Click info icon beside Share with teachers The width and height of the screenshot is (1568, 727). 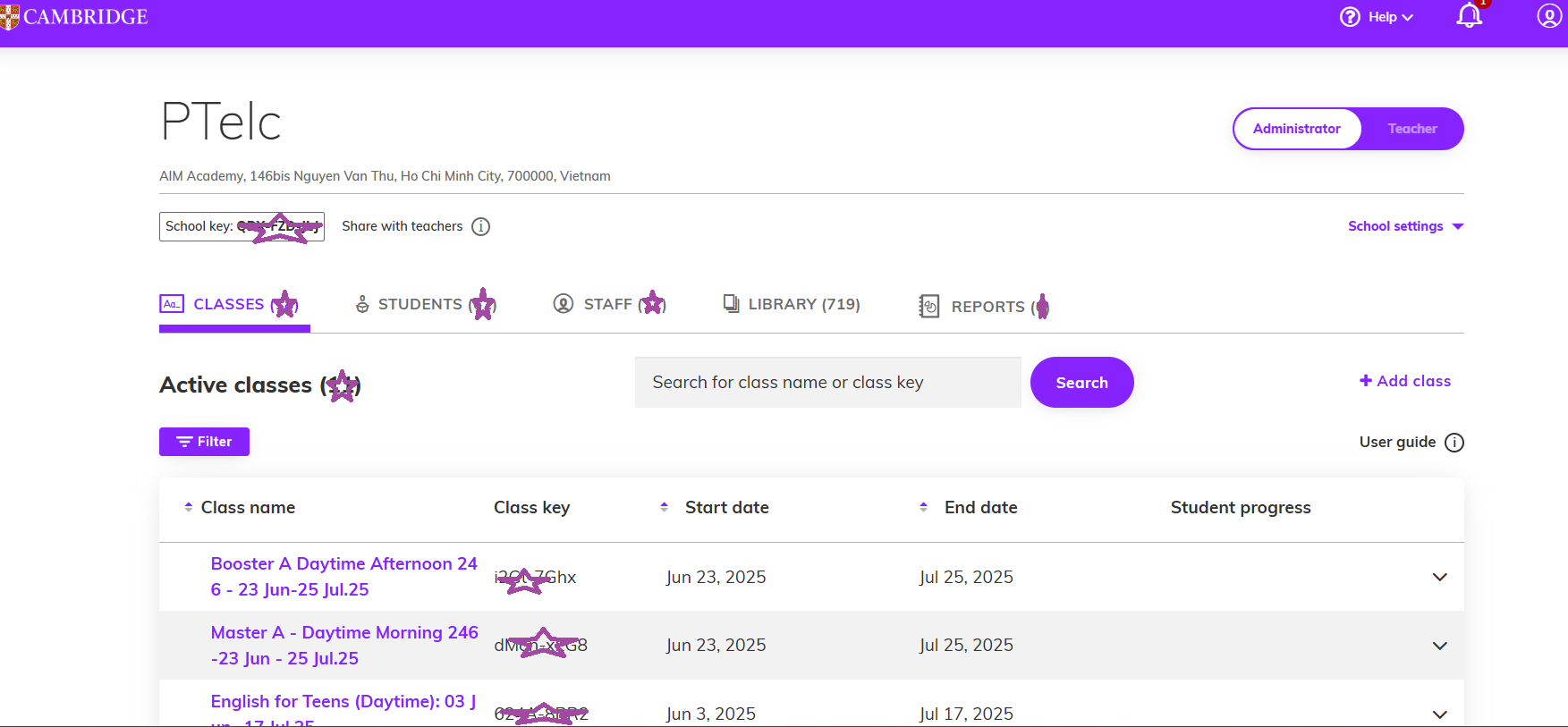click(480, 226)
